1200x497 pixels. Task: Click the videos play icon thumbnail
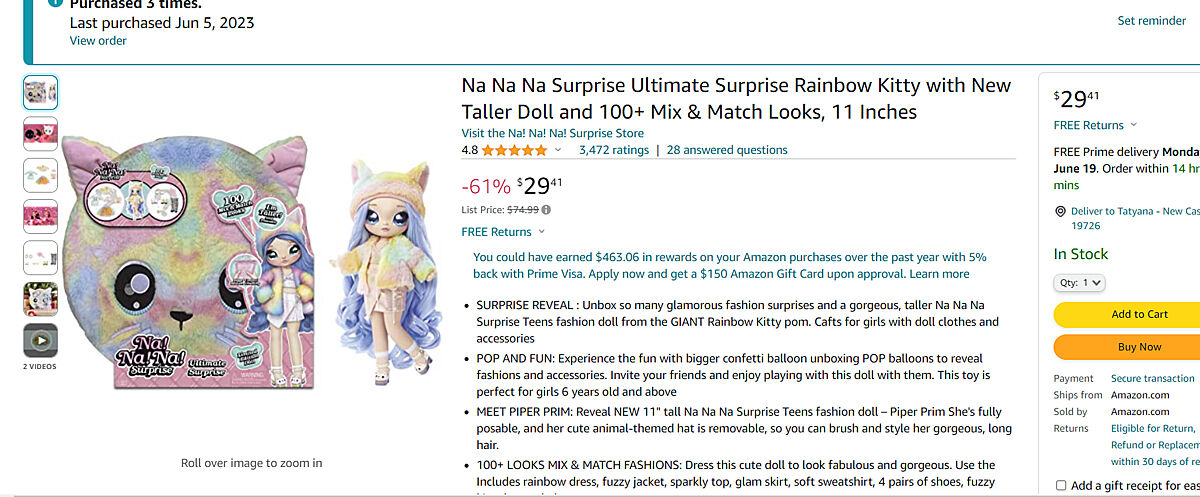pos(40,341)
